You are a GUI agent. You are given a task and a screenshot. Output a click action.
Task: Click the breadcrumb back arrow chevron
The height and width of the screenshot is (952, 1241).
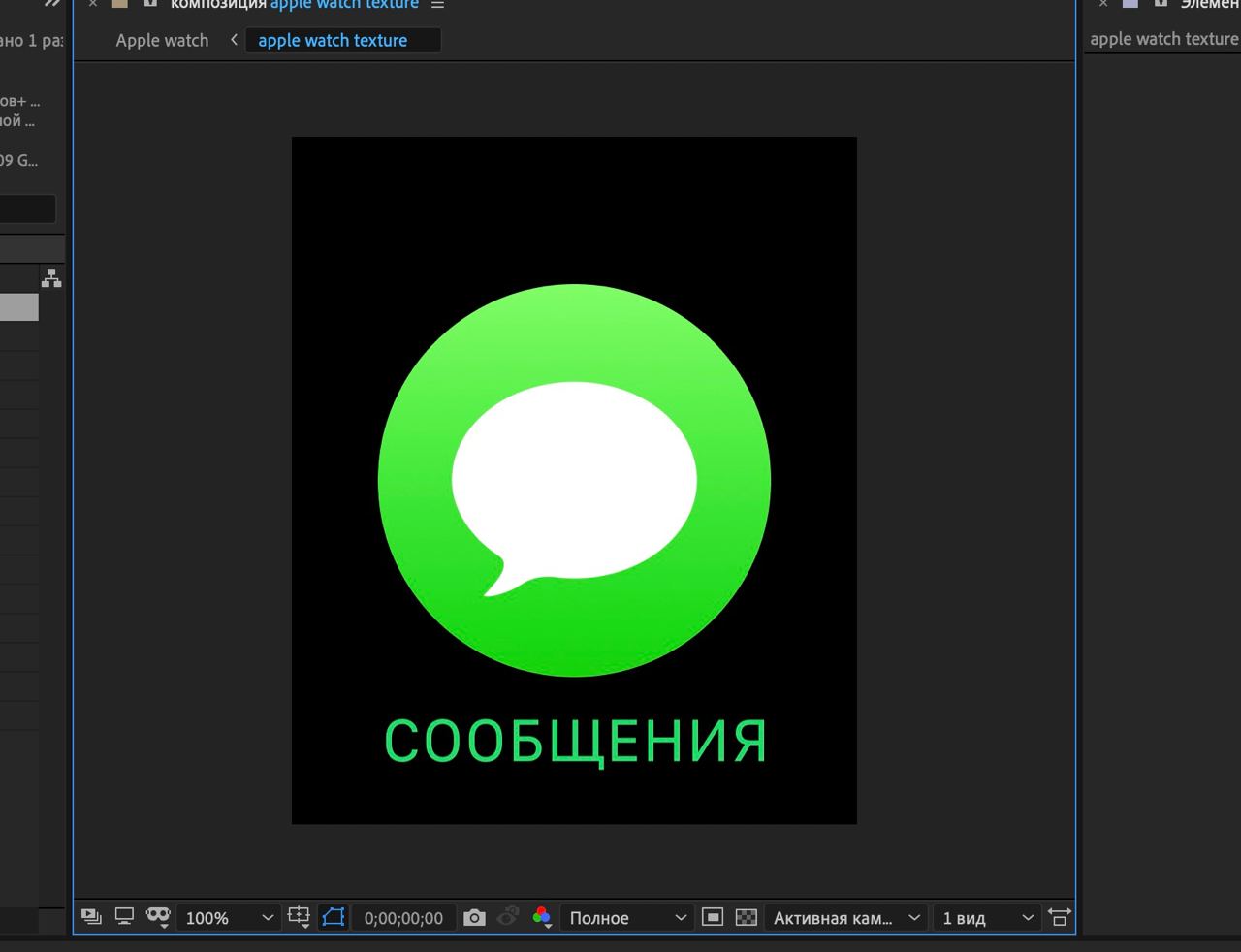[x=234, y=40]
